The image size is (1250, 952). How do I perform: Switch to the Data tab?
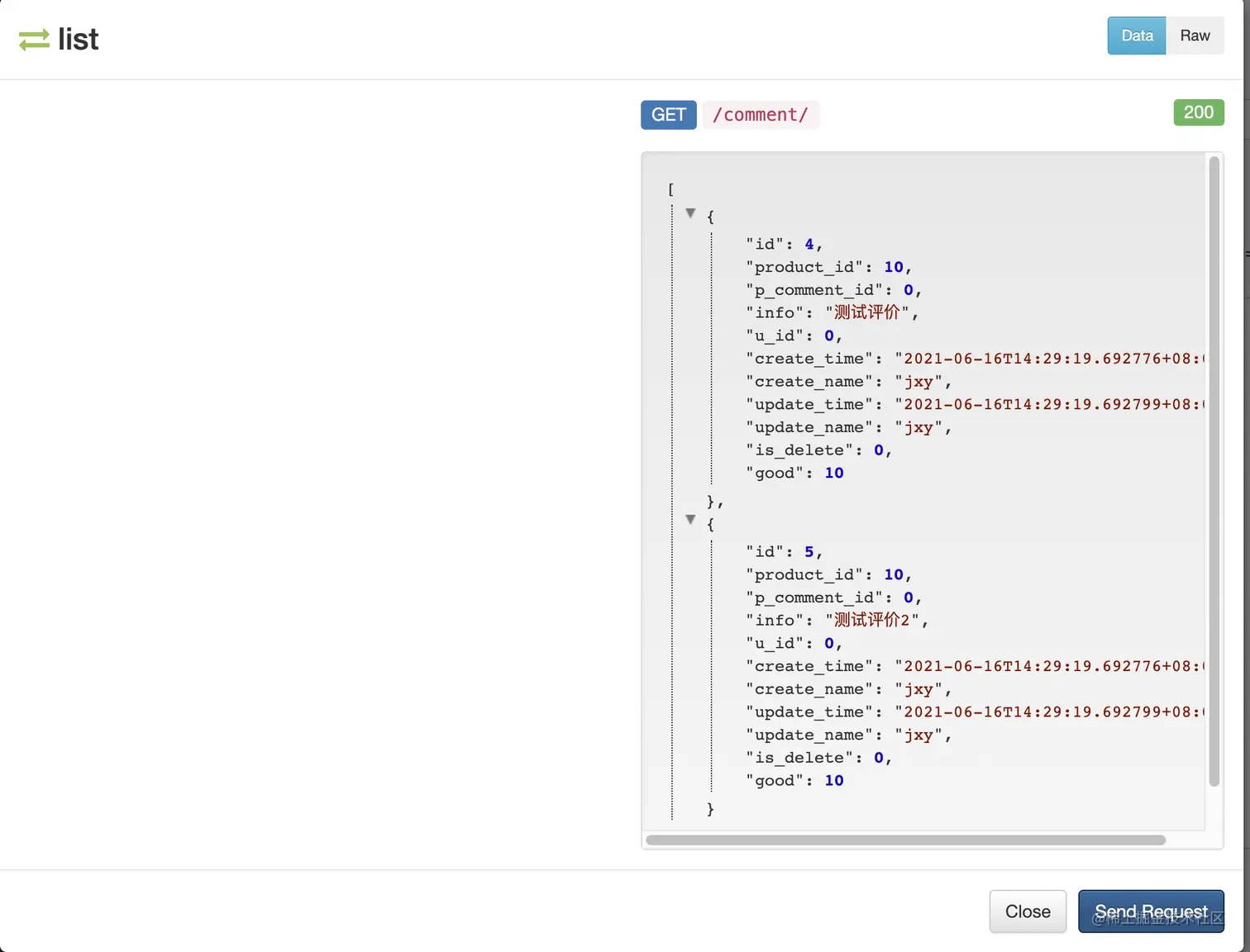[1137, 36]
